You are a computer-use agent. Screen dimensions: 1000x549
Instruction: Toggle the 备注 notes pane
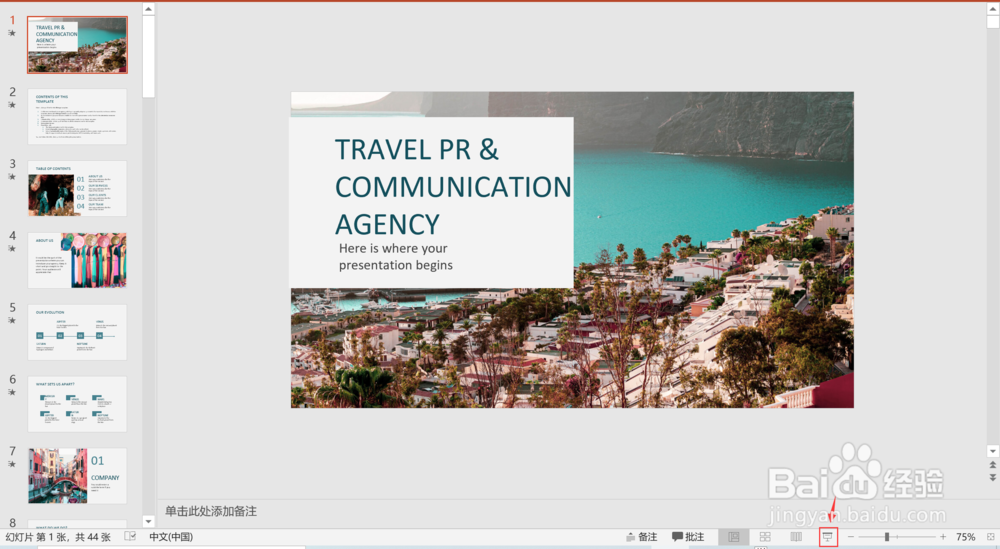pyautogui.click(x=642, y=537)
